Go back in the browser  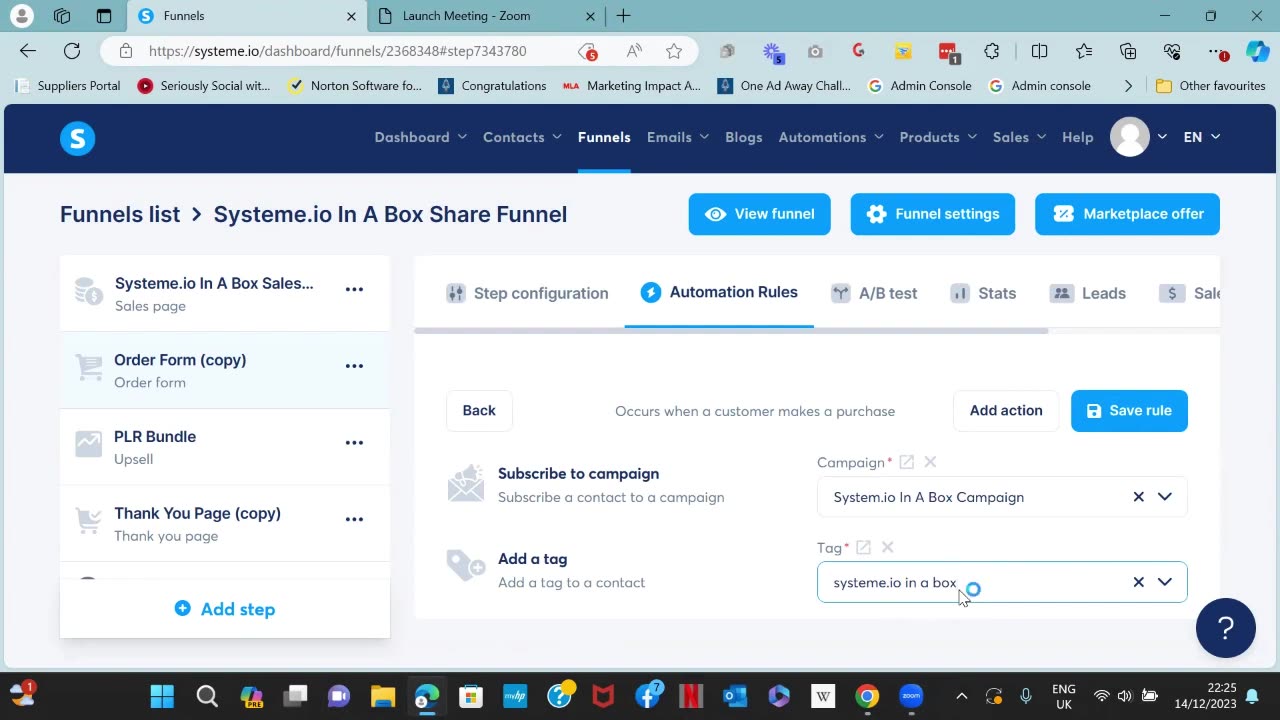point(28,51)
